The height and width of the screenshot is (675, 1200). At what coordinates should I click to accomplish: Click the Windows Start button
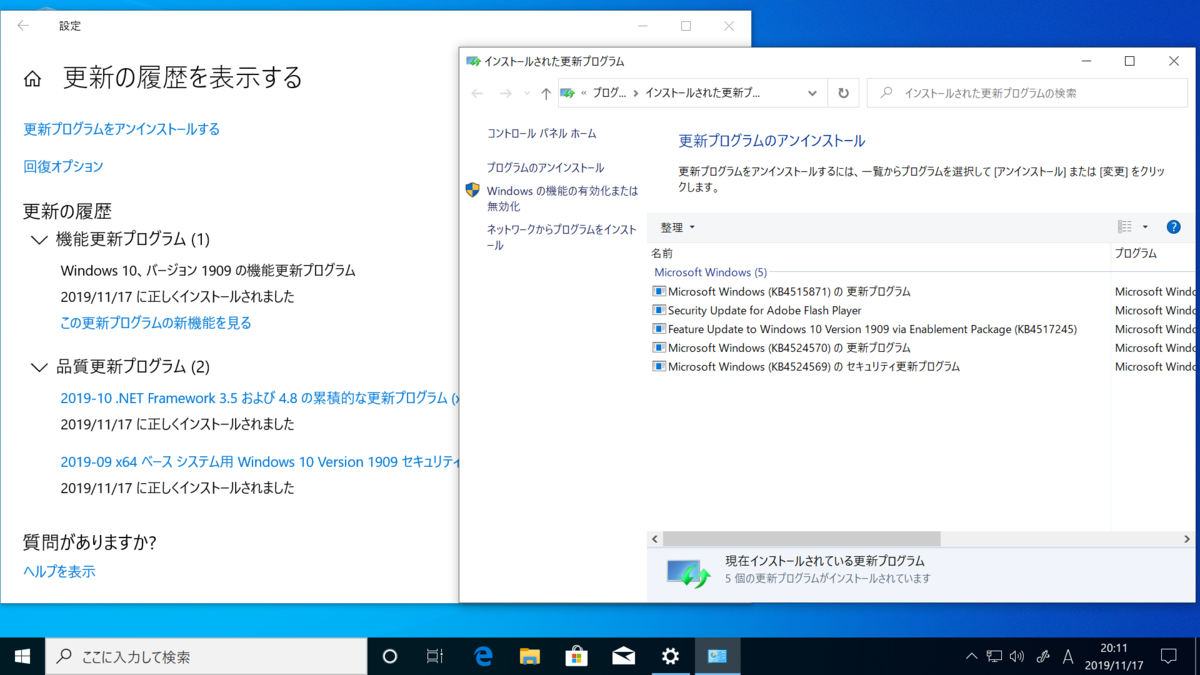[x=22, y=657]
